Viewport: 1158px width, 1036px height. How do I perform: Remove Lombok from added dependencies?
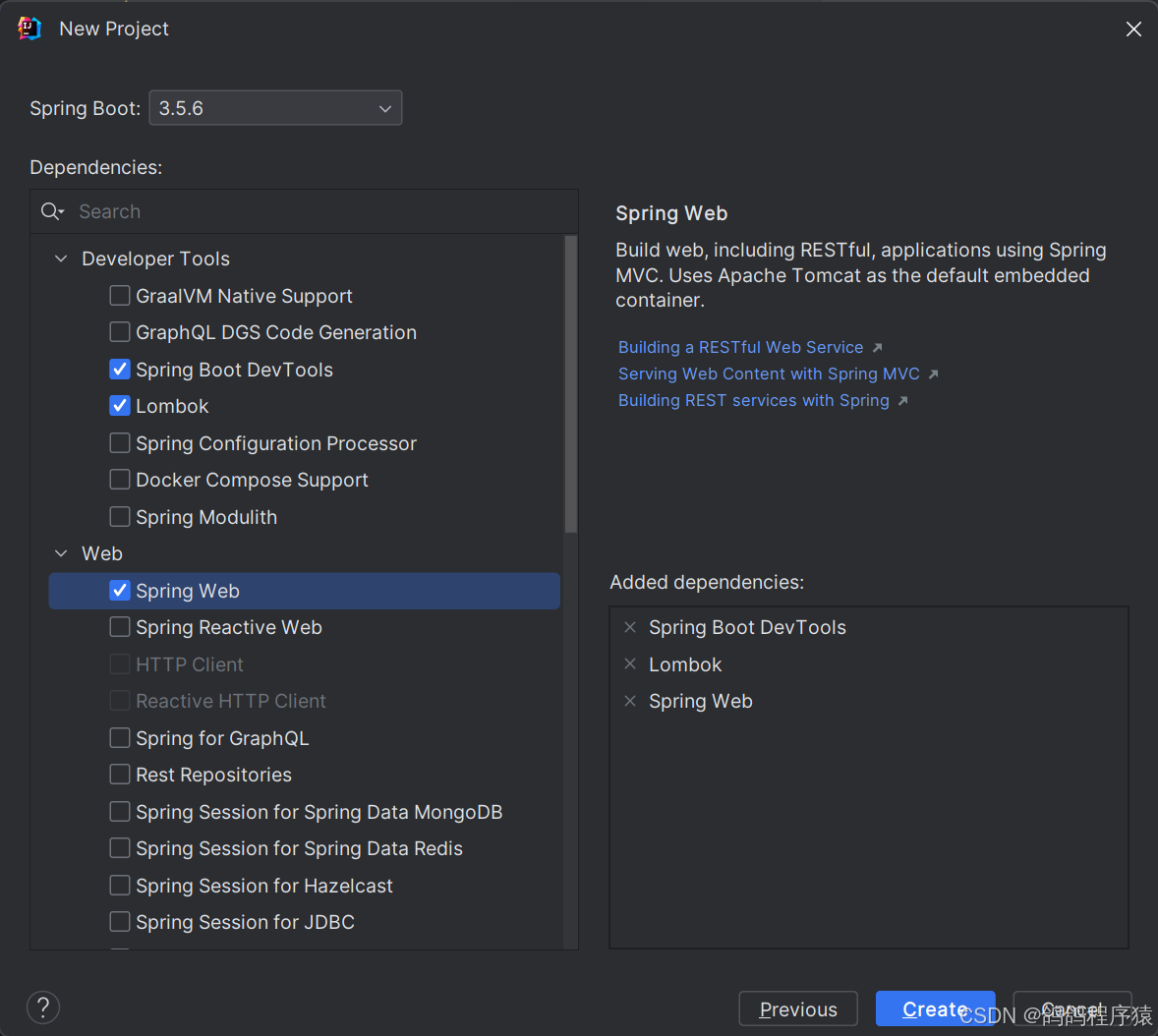click(x=630, y=663)
